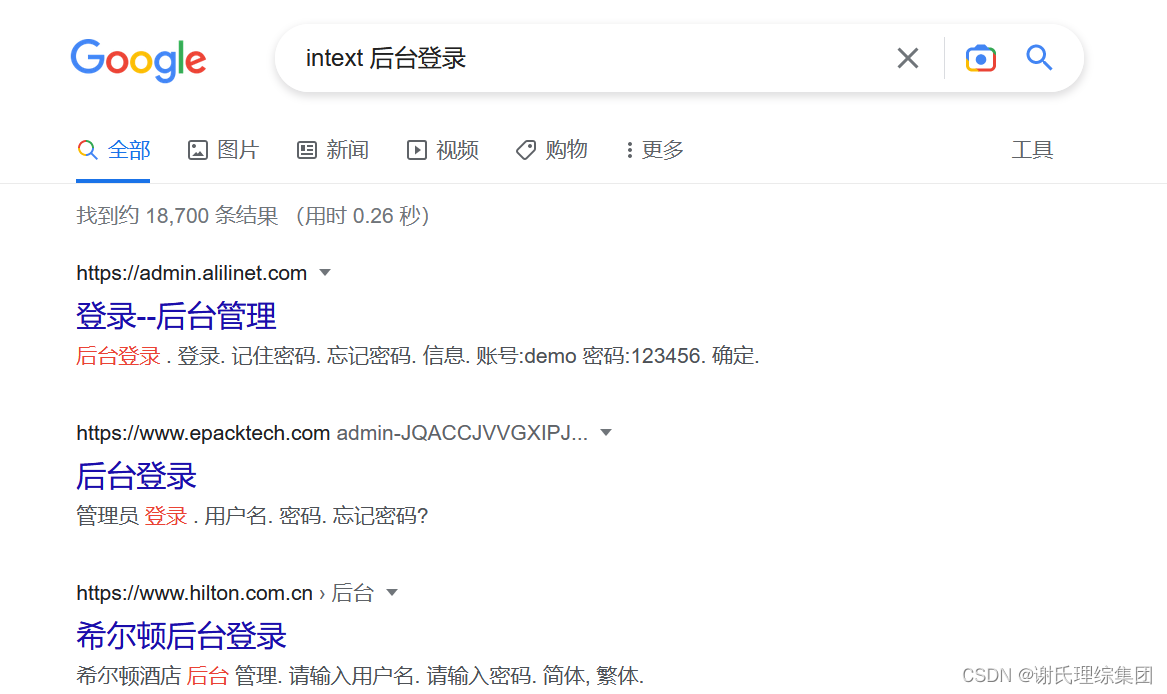Image resolution: width=1167 pixels, height=694 pixels.
Task: Click the snippet containing 账号:demo 密码:123456
Action: 418,356
